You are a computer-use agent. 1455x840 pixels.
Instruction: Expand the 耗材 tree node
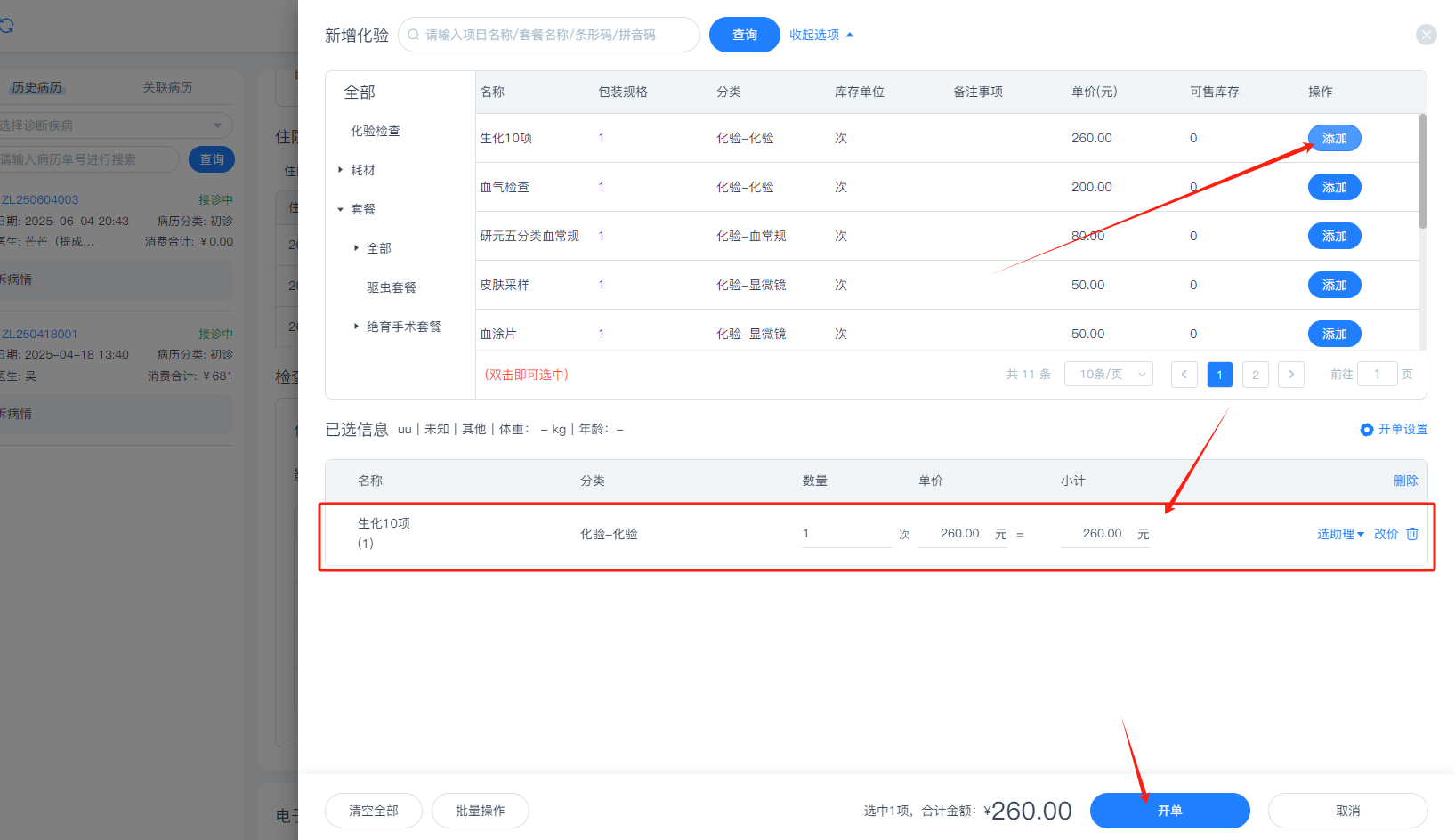coord(340,170)
